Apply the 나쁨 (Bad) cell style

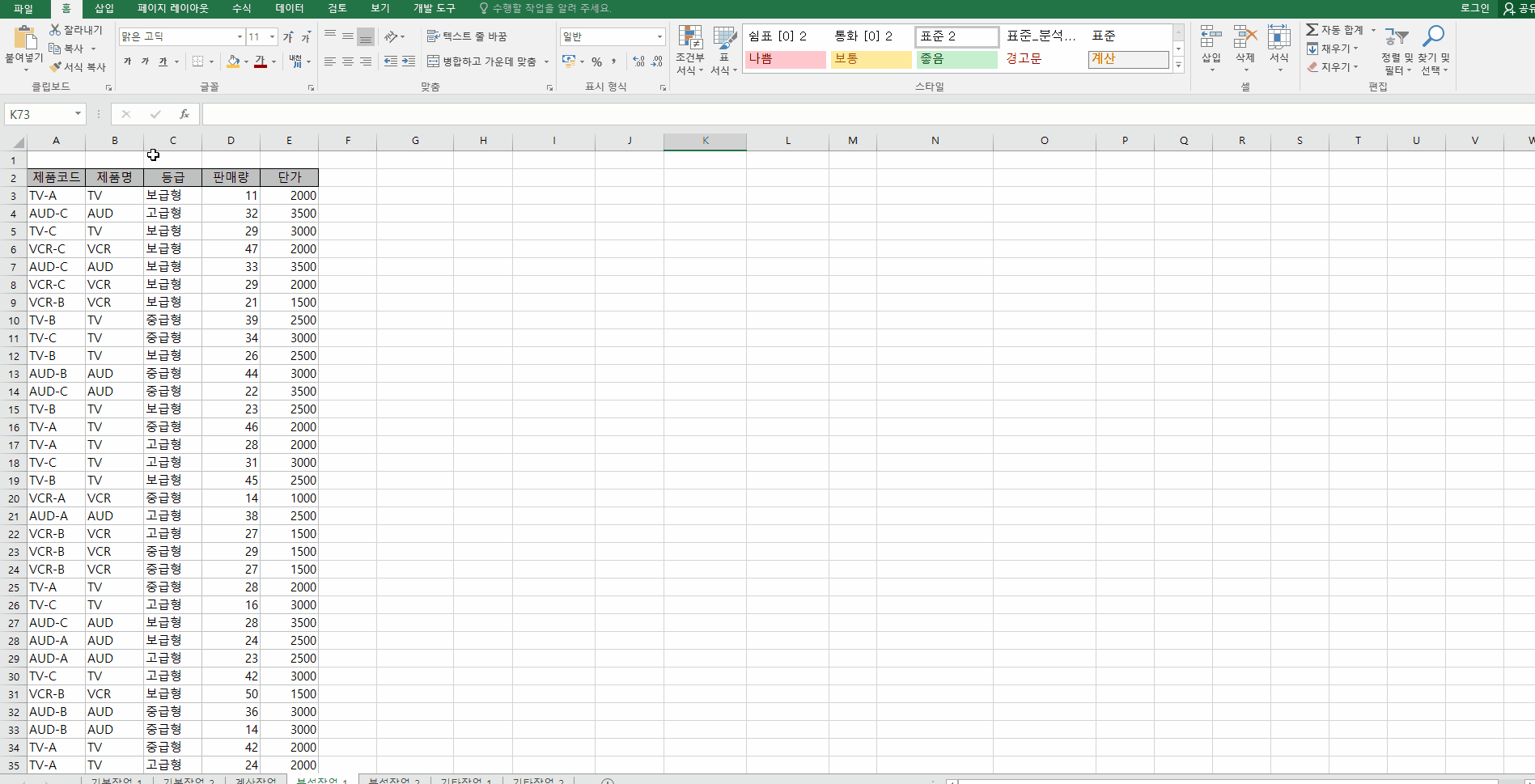click(x=785, y=59)
